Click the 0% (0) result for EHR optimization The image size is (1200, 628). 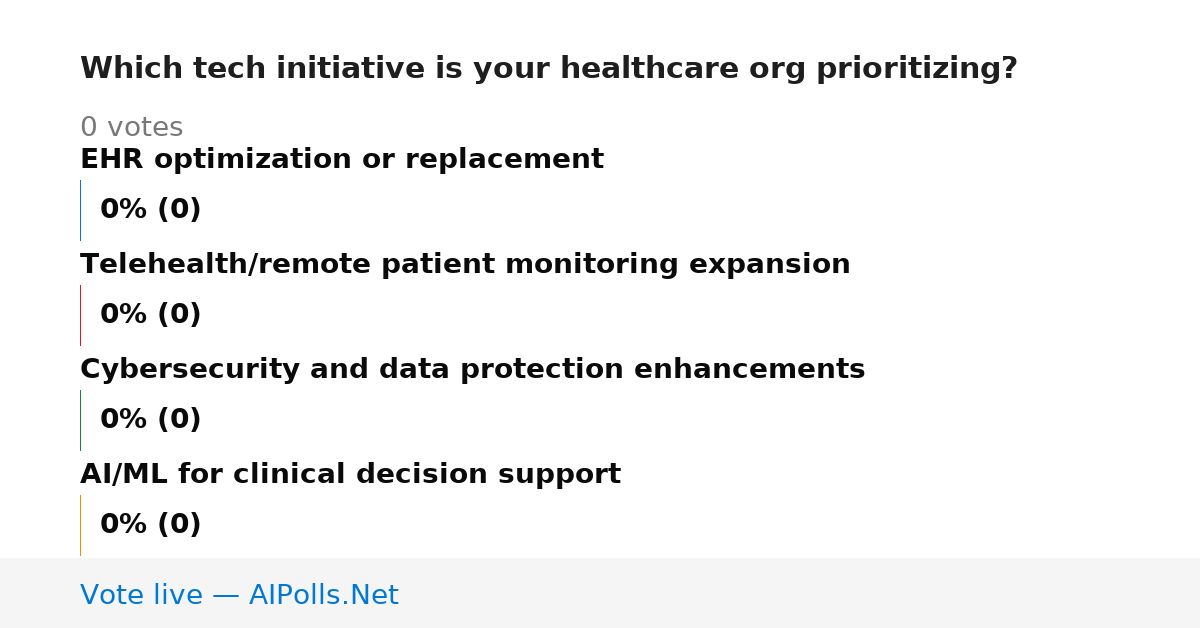150,210
